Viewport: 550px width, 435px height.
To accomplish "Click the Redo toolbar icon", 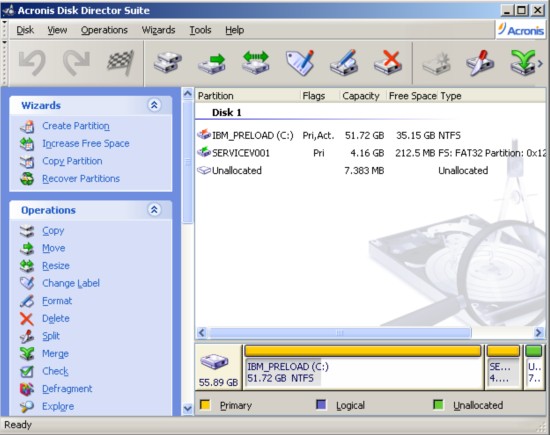I will (x=76, y=63).
